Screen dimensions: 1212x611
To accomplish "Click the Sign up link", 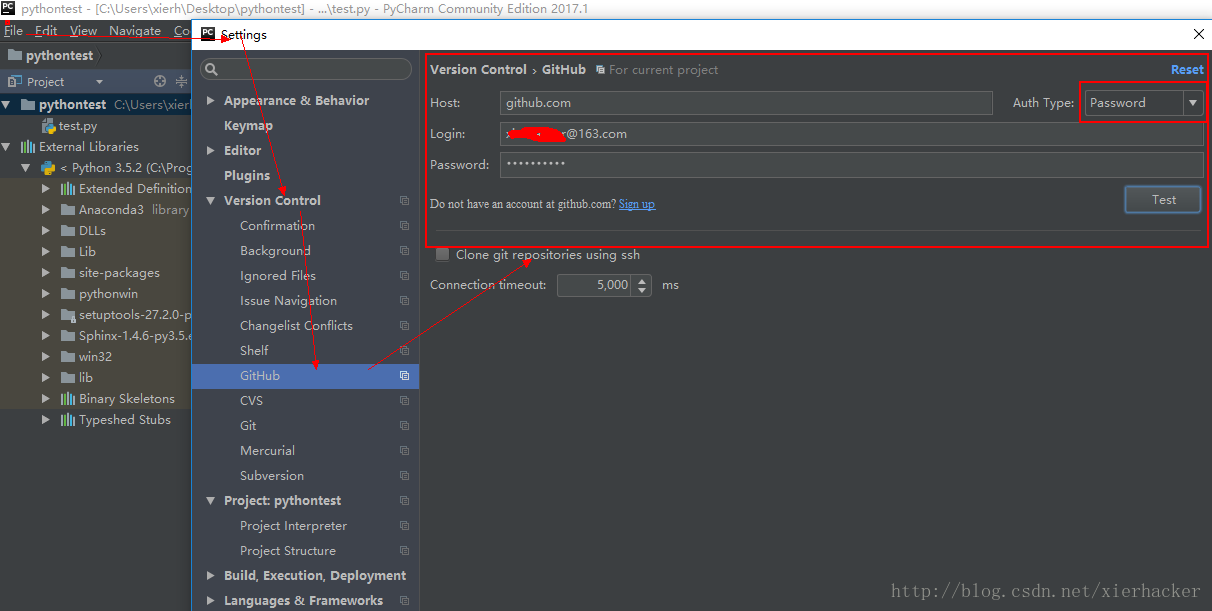I will point(637,204).
